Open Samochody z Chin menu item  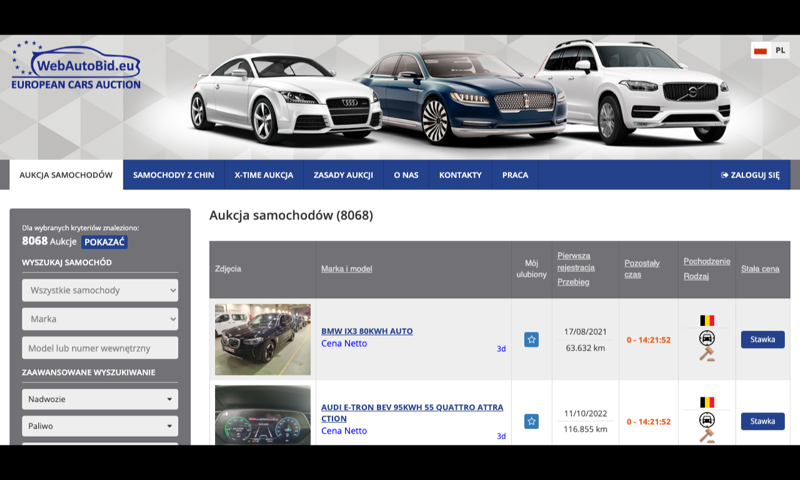pos(173,175)
